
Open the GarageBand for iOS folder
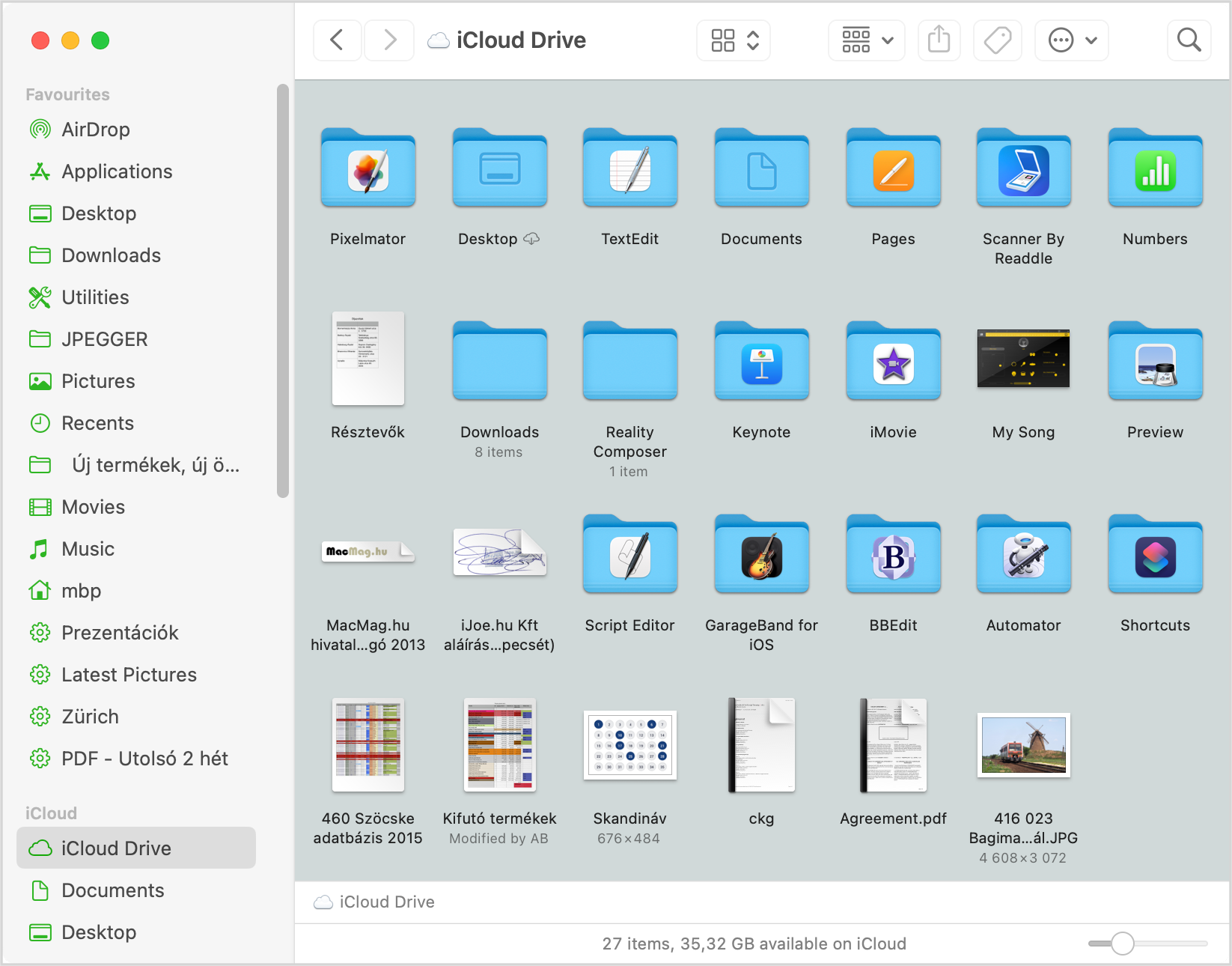[761, 554]
